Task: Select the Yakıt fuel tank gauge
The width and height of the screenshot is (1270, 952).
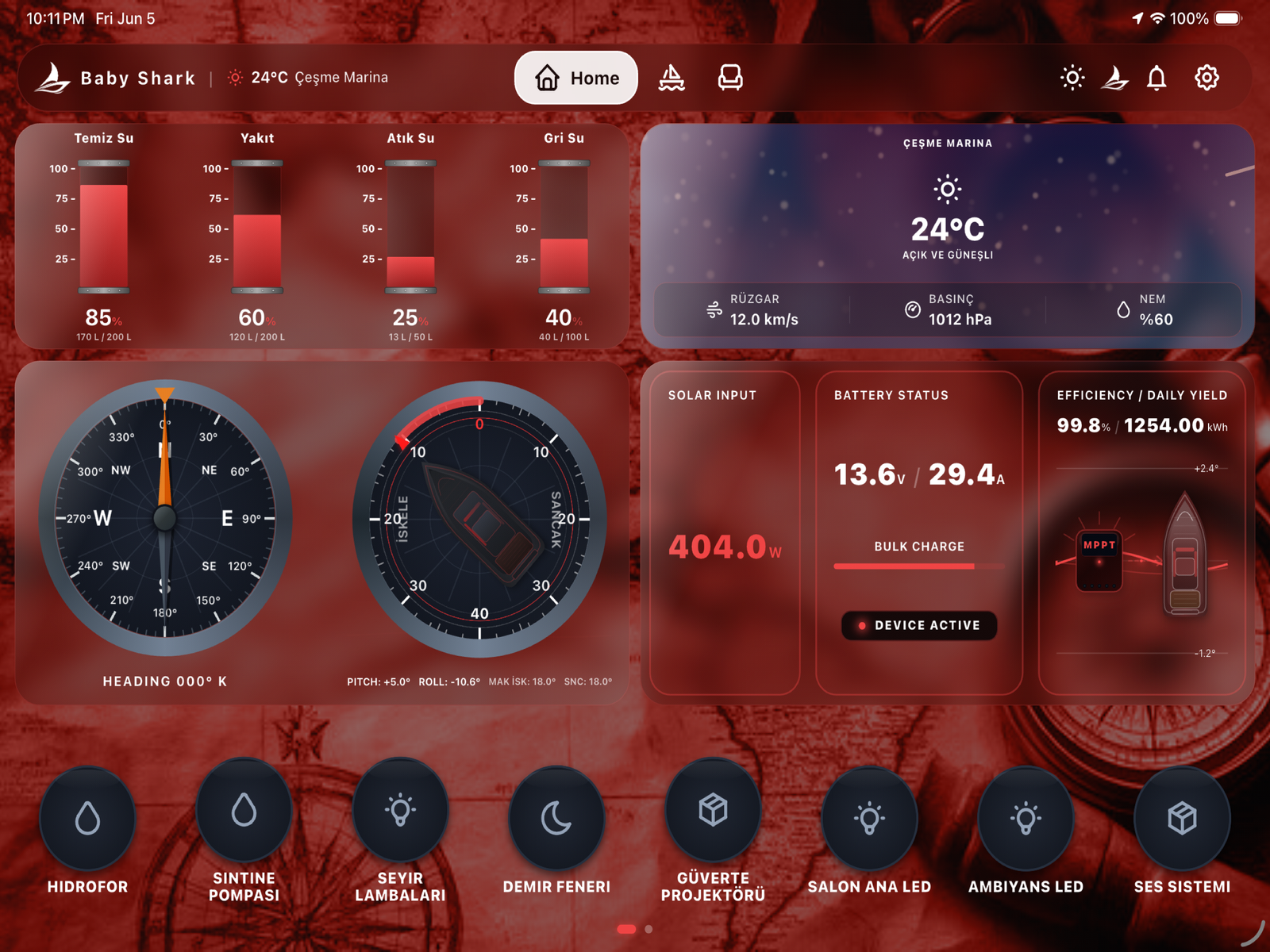Action: coord(257,227)
